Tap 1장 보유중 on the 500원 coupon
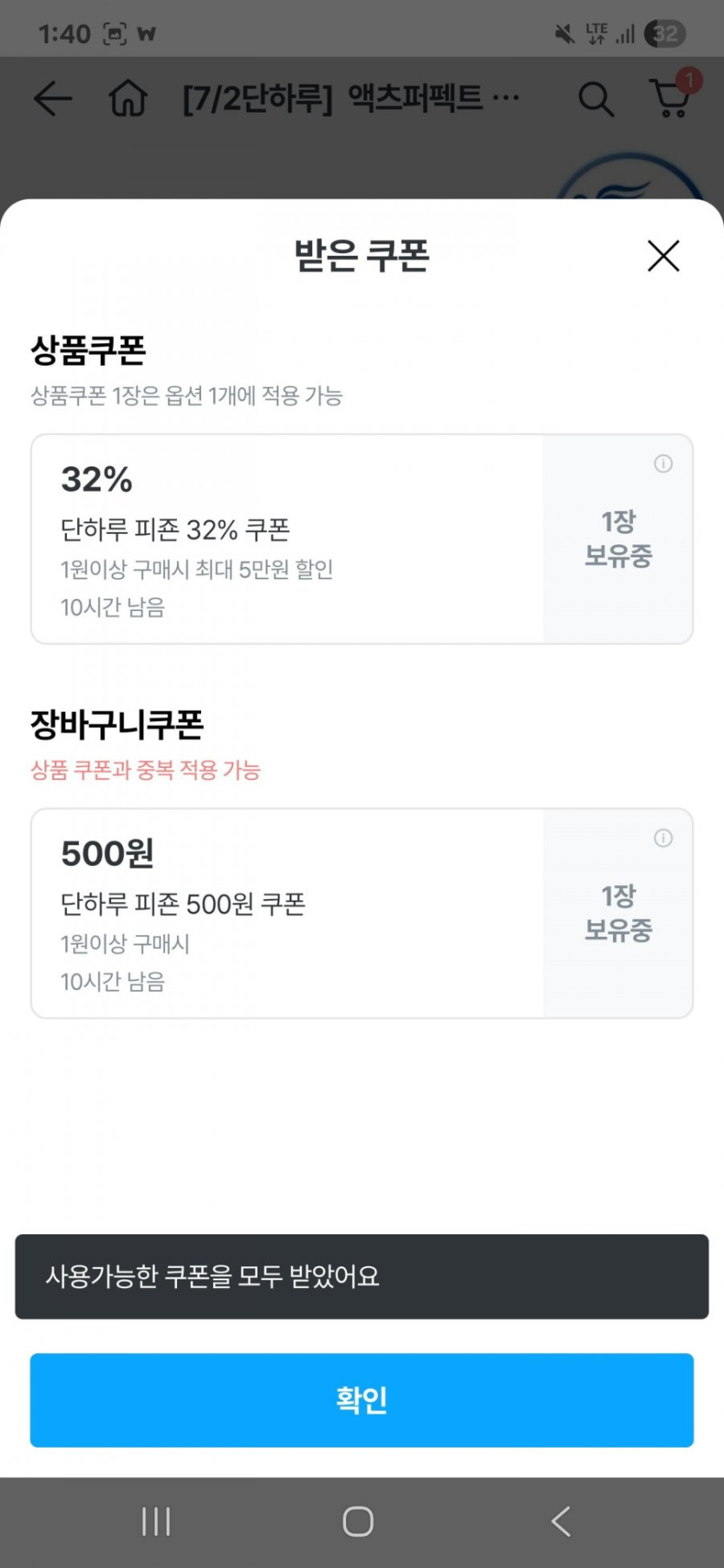 point(618,914)
